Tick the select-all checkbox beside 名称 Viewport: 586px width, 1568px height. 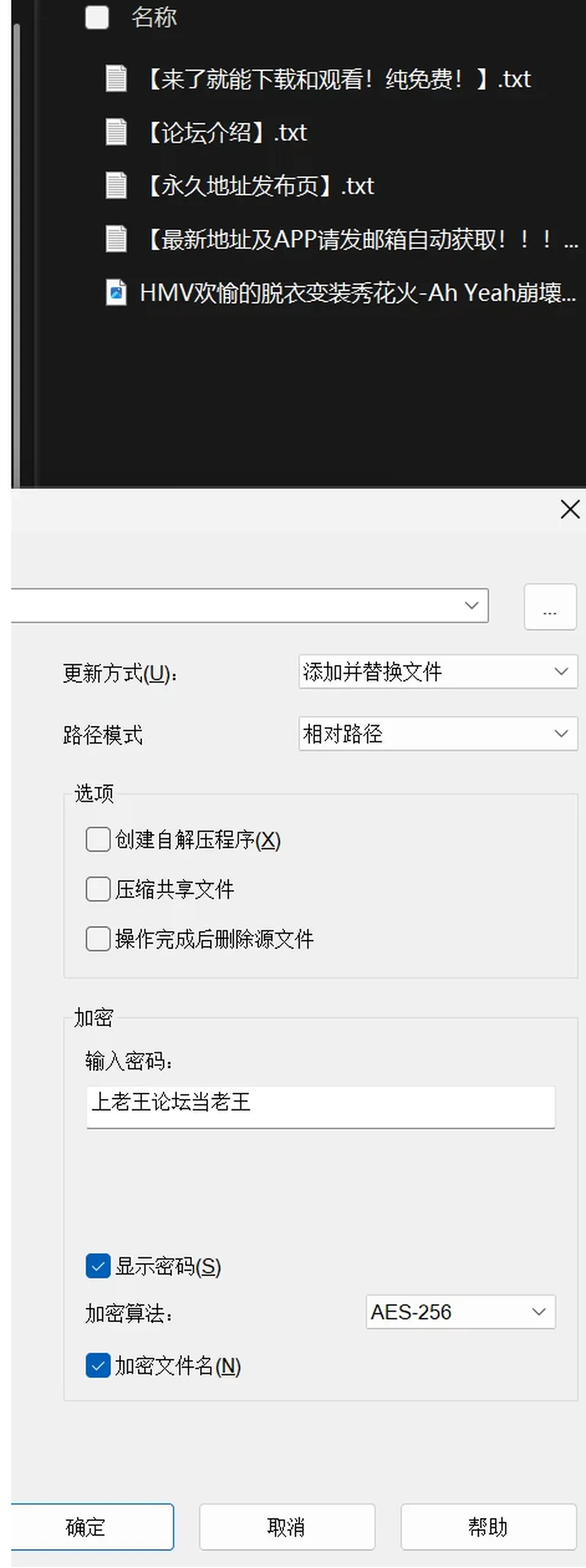(x=97, y=17)
